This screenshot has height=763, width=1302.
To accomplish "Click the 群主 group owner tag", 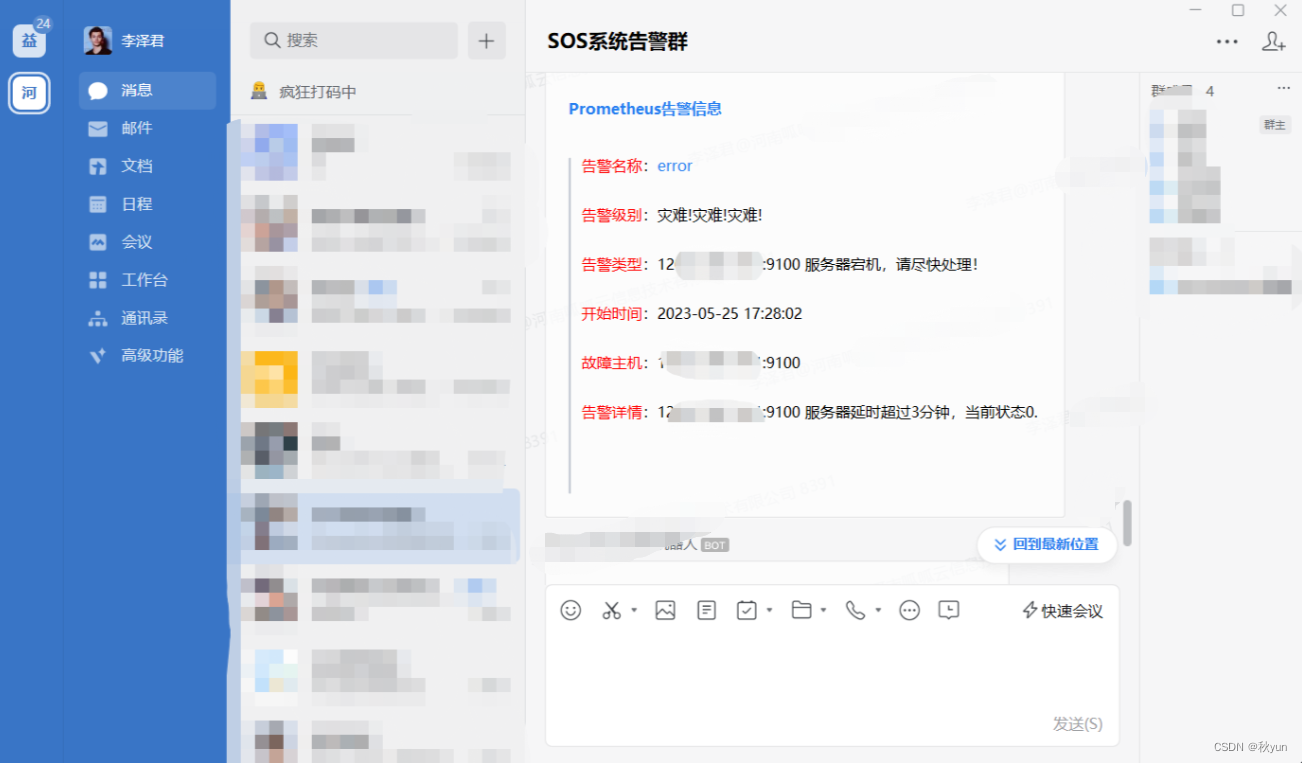I will [x=1274, y=125].
